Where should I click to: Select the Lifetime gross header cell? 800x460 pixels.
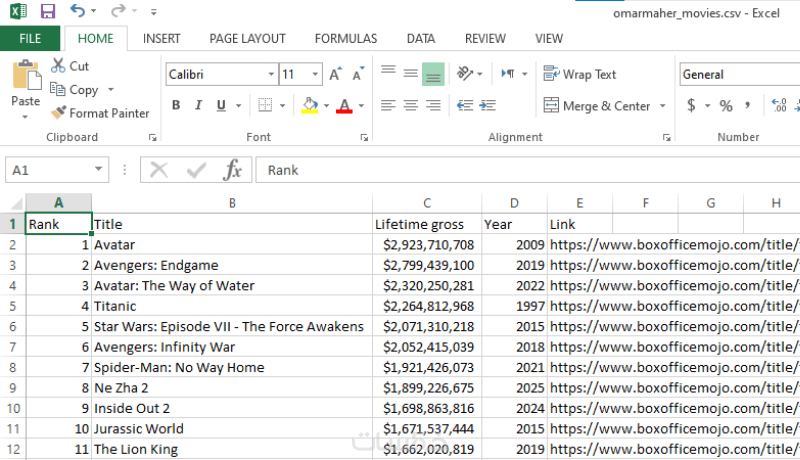coord(427,224)
